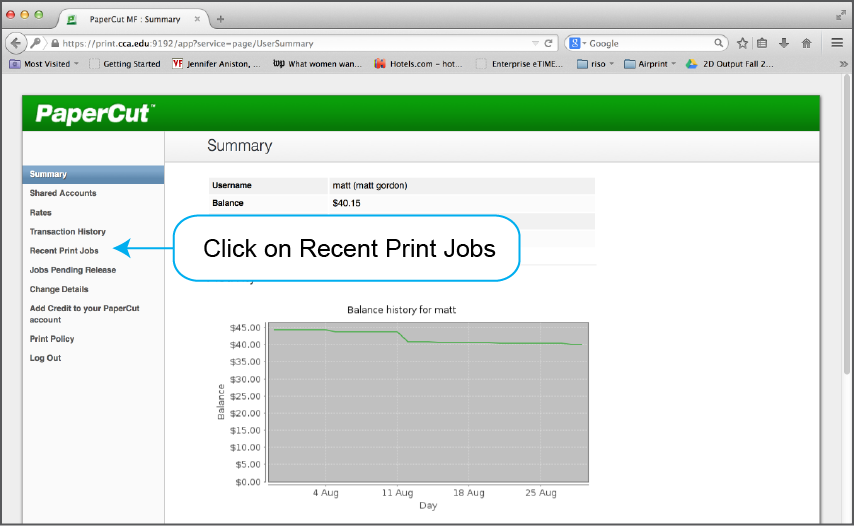The width and height of the screenshot is (854, 526).
Task: Open Change Details in the sidebar
Action: [59, 289]
